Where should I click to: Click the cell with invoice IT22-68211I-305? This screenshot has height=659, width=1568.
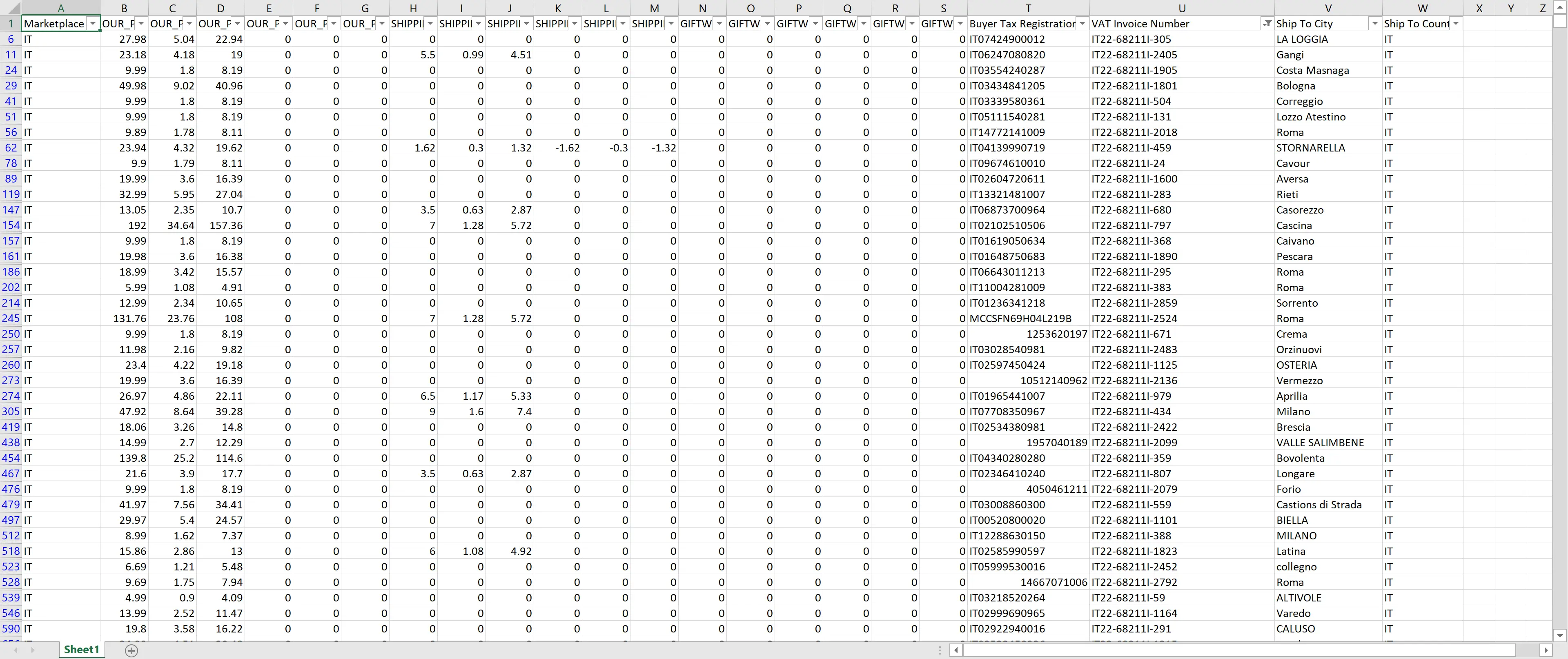coord(1131,40)
